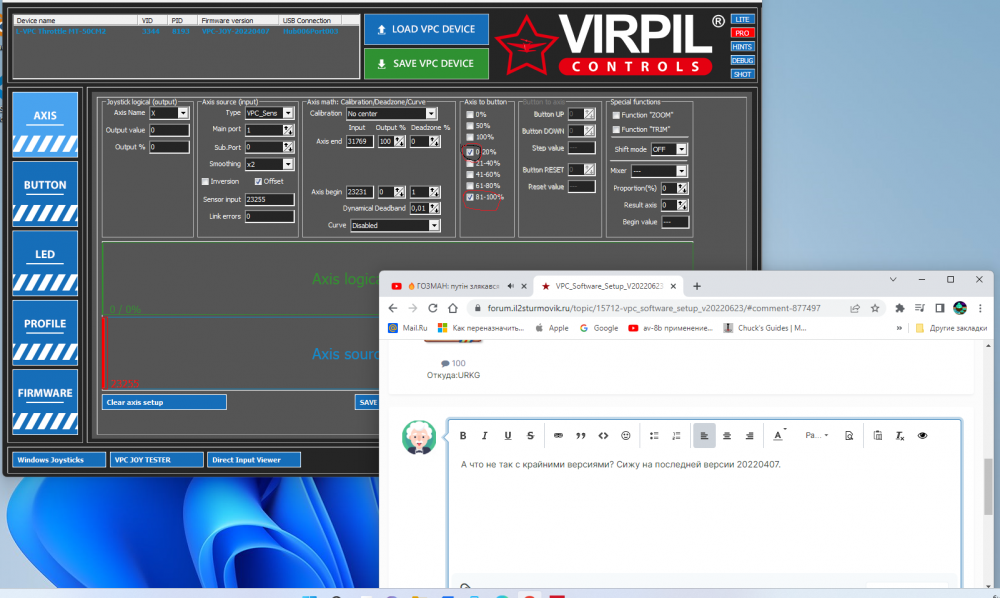Click the Chrome address bar URL

coord(654,308)
